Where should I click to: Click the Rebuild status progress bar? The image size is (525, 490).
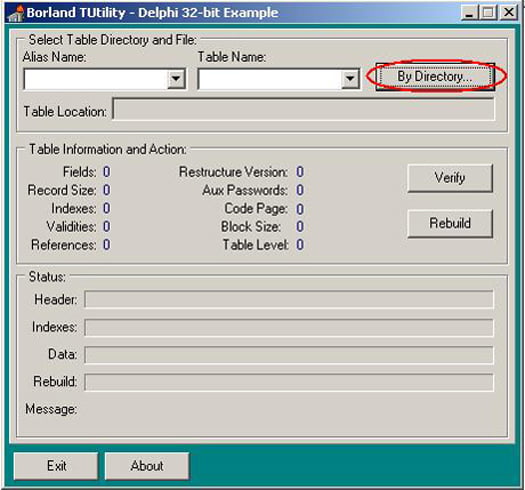click(x=289, y=382)
